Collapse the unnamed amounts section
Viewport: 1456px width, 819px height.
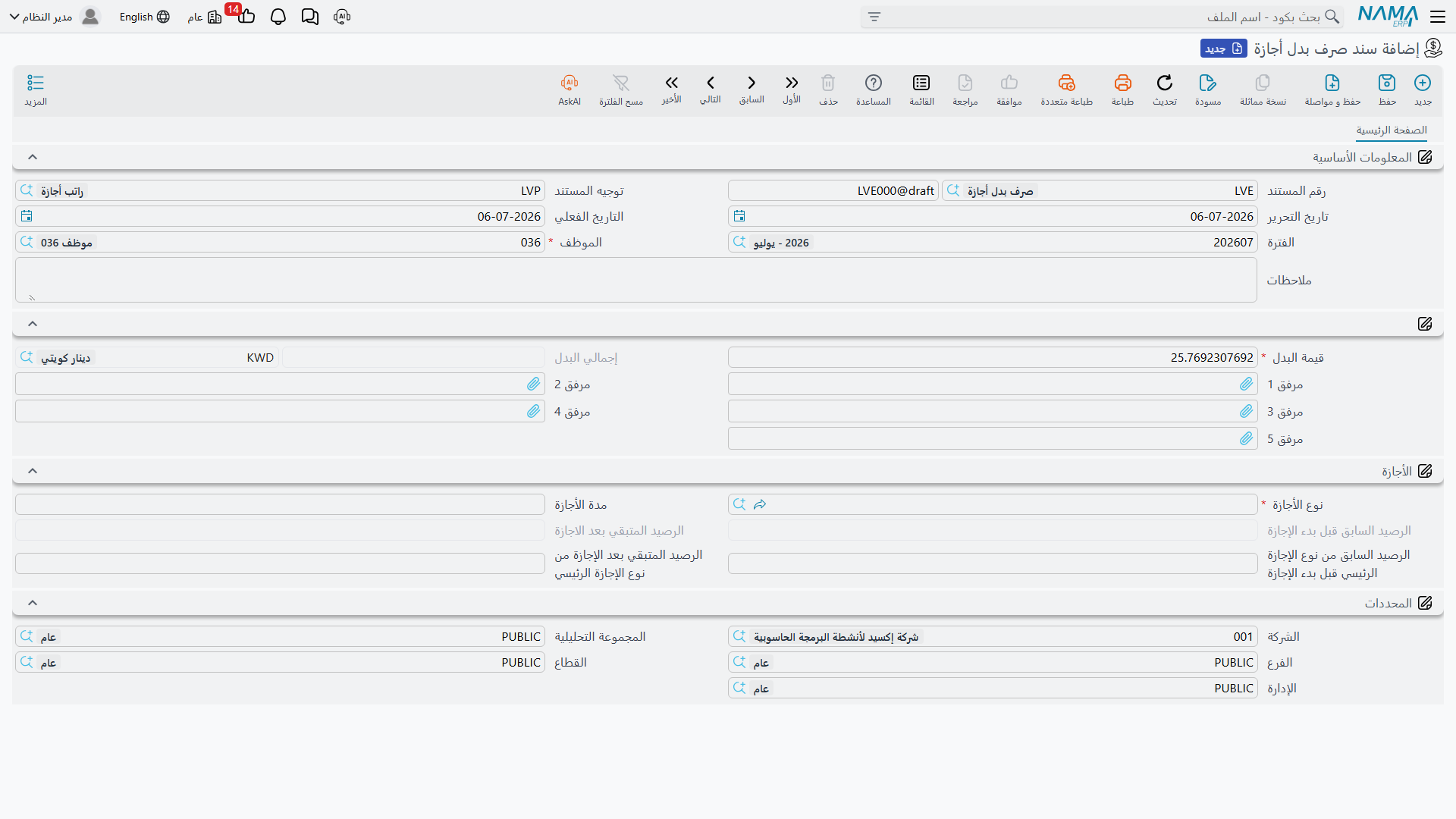click(33, 324)
